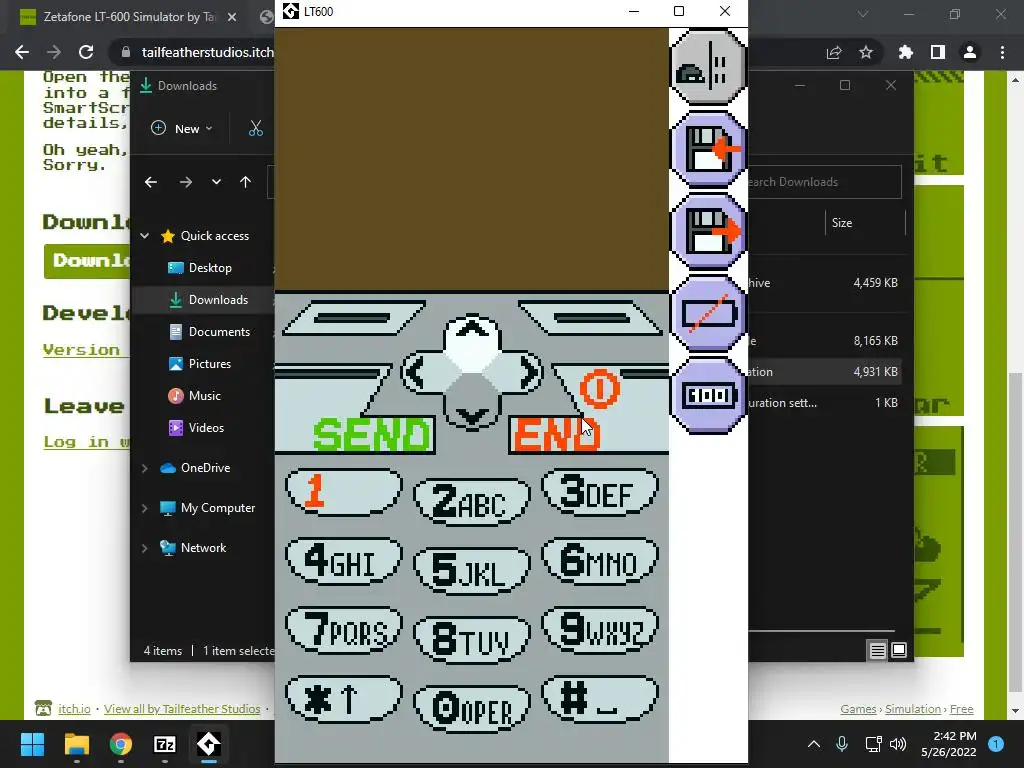The image size is (1024, 768).
Task: Click the phone antenna signal icon in LT600
Action: coord(709,67)
